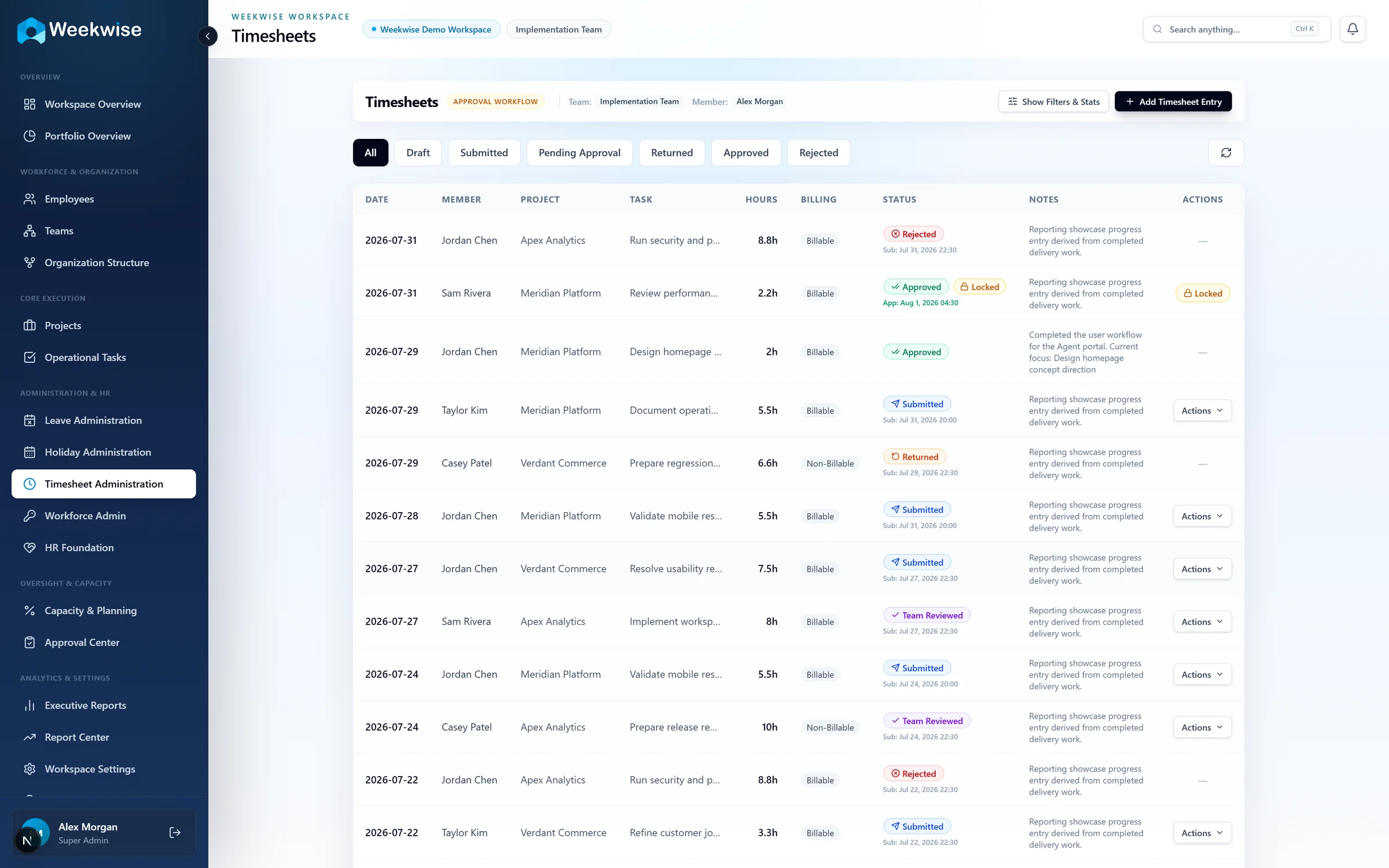
Task: Open the Teams page
Action: coord(104,231)
